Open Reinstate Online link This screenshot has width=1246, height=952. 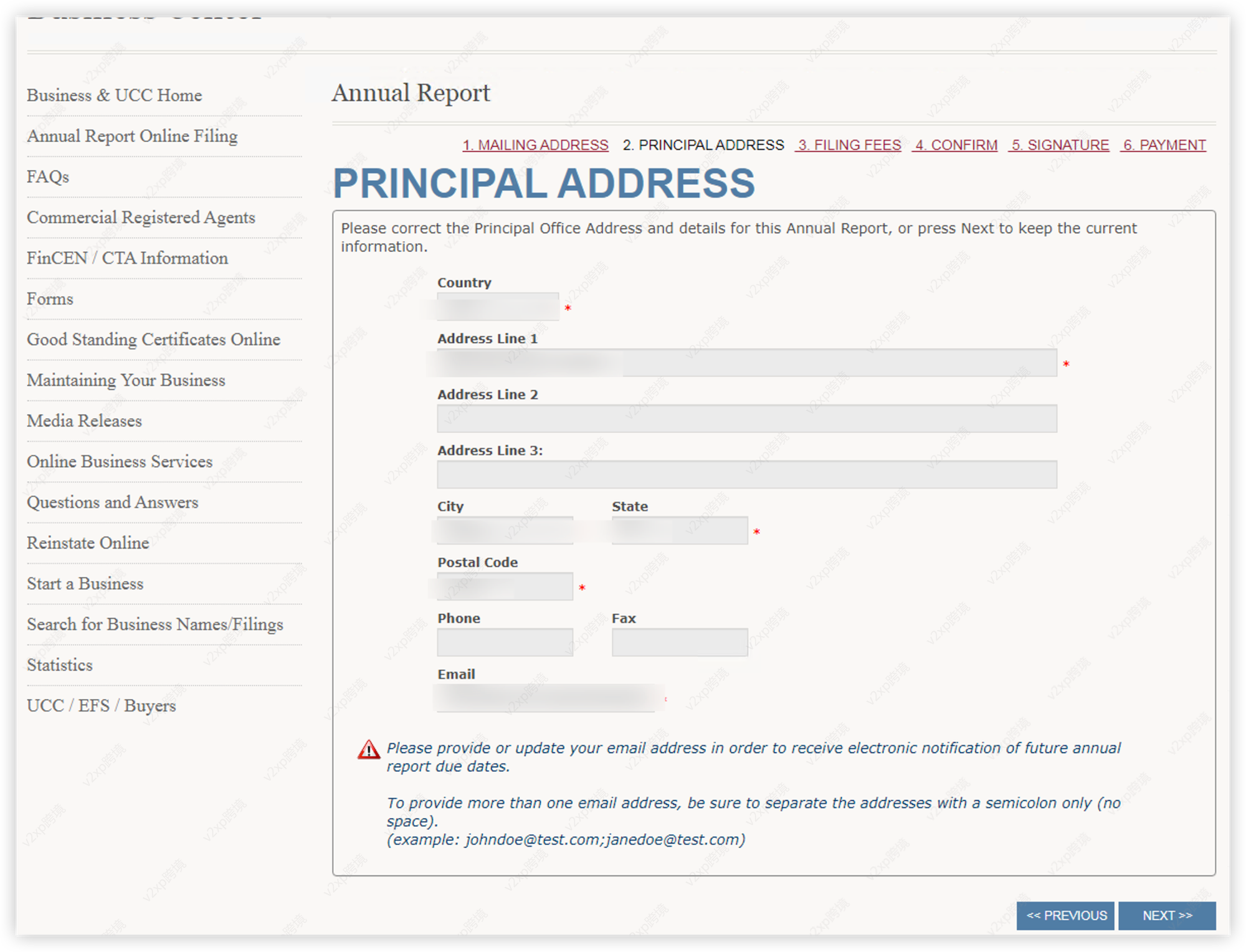coord(88,543)
